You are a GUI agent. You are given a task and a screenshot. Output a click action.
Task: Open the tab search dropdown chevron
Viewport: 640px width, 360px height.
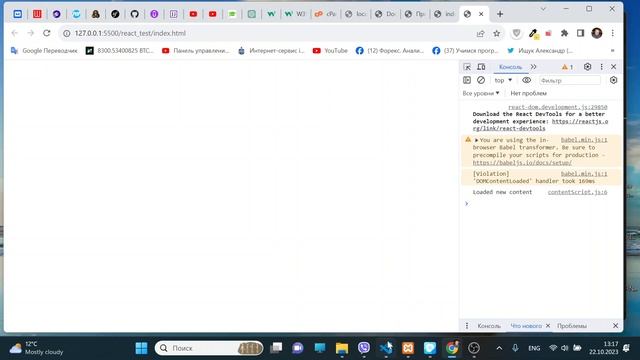[x=543, y=9]
